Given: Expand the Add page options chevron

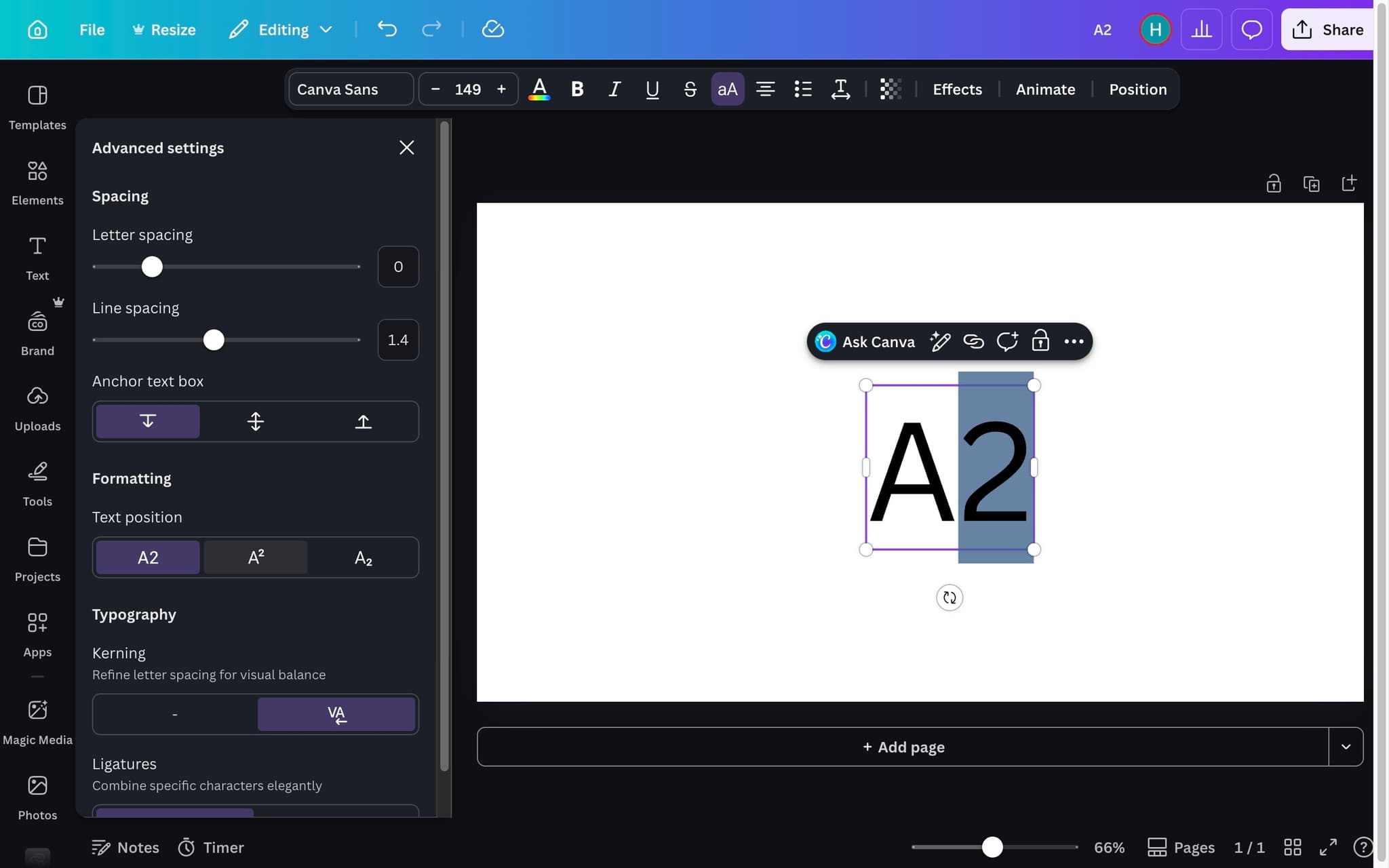Looking at the screenshot, I should pos(1346,747).
